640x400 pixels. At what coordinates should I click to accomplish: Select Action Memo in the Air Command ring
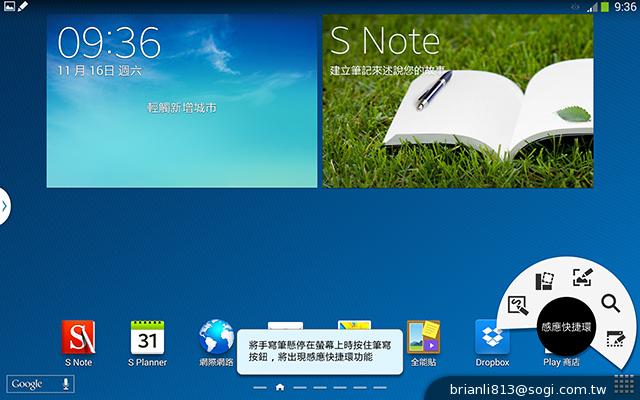(x=518, y=305)
